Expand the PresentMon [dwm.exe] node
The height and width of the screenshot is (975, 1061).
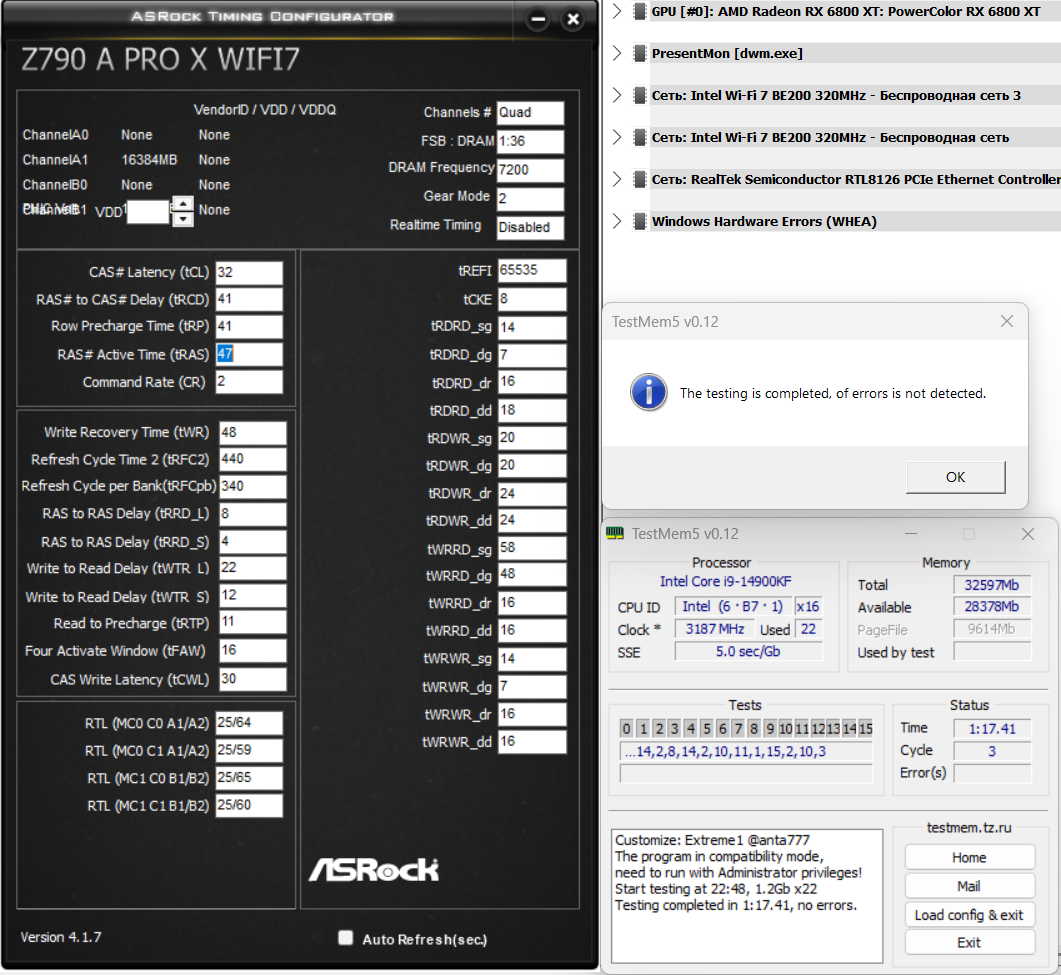pos(616,53)
